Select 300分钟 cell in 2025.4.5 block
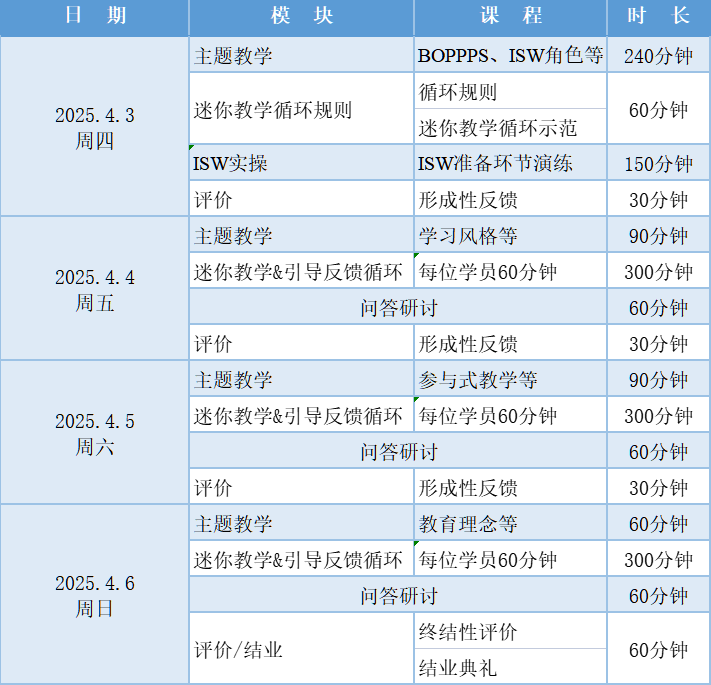Screen dimensions: 711x685 [x=659, y=414]
